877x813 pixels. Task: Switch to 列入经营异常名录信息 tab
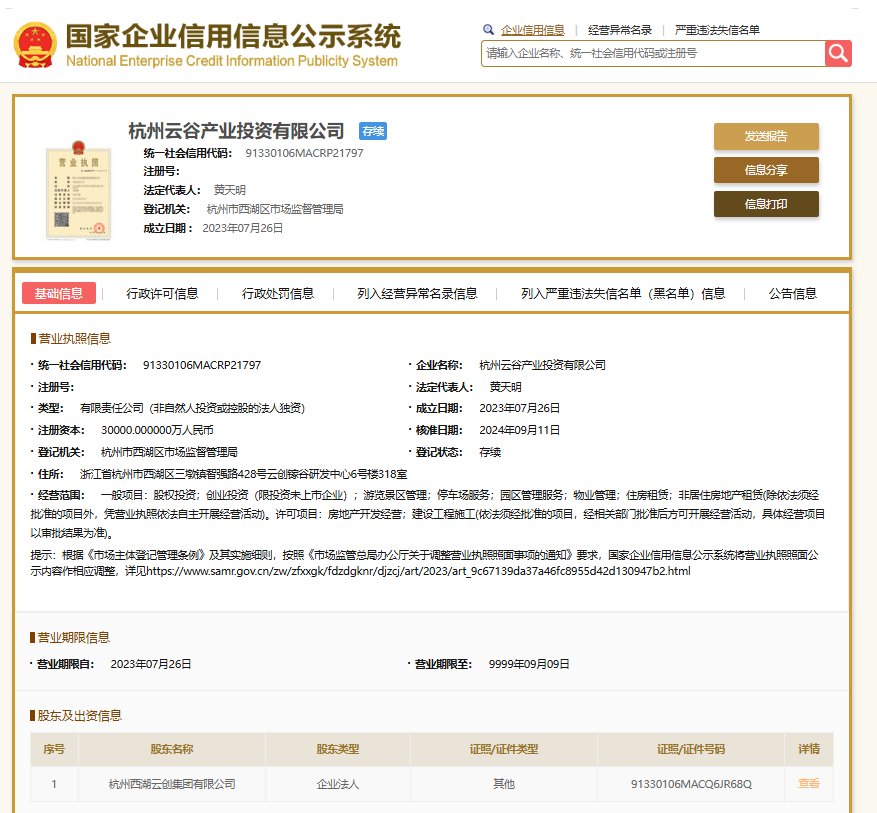(417, 293)
